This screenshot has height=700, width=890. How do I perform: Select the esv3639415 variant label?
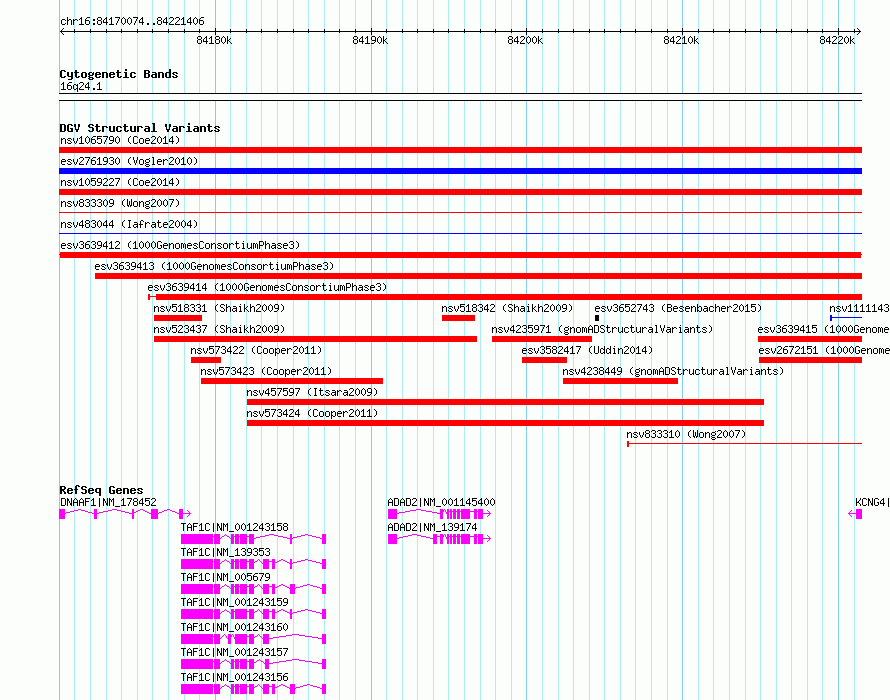(x=823, y=329)
